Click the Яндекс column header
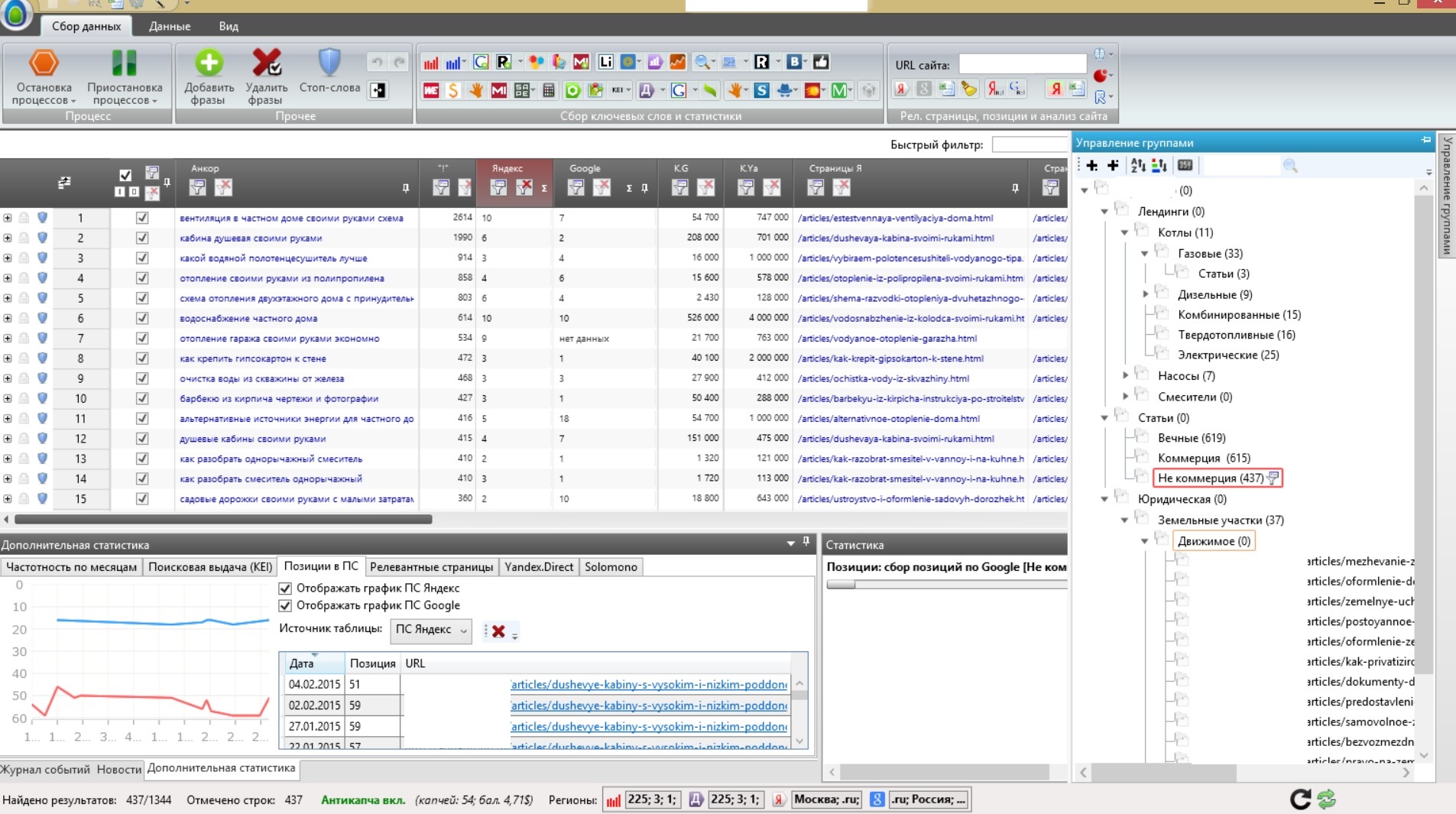This screenshot has height=814, width=1456. (507, 168)
